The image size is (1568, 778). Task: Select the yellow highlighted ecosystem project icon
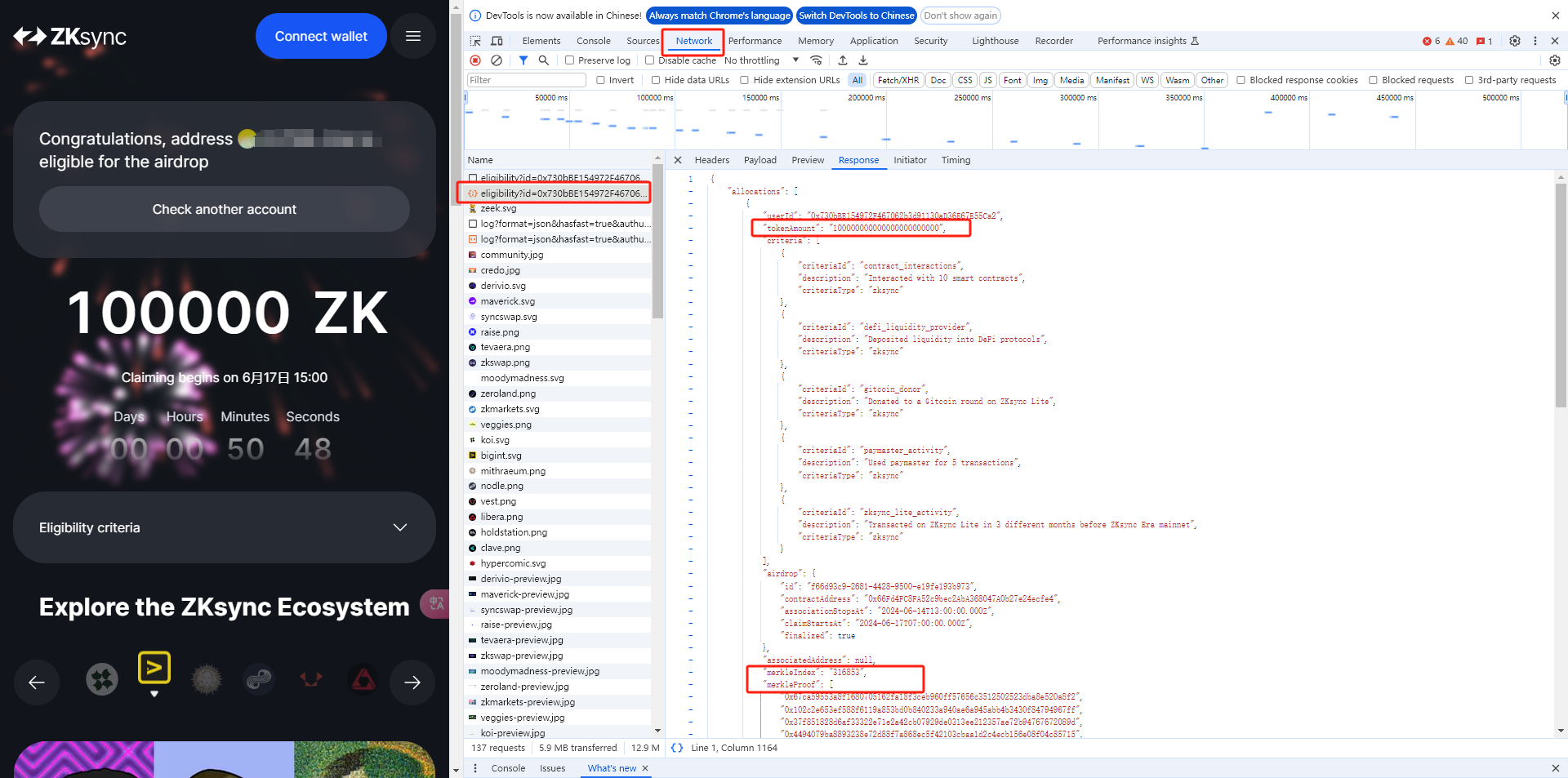(x=154, y=668)
